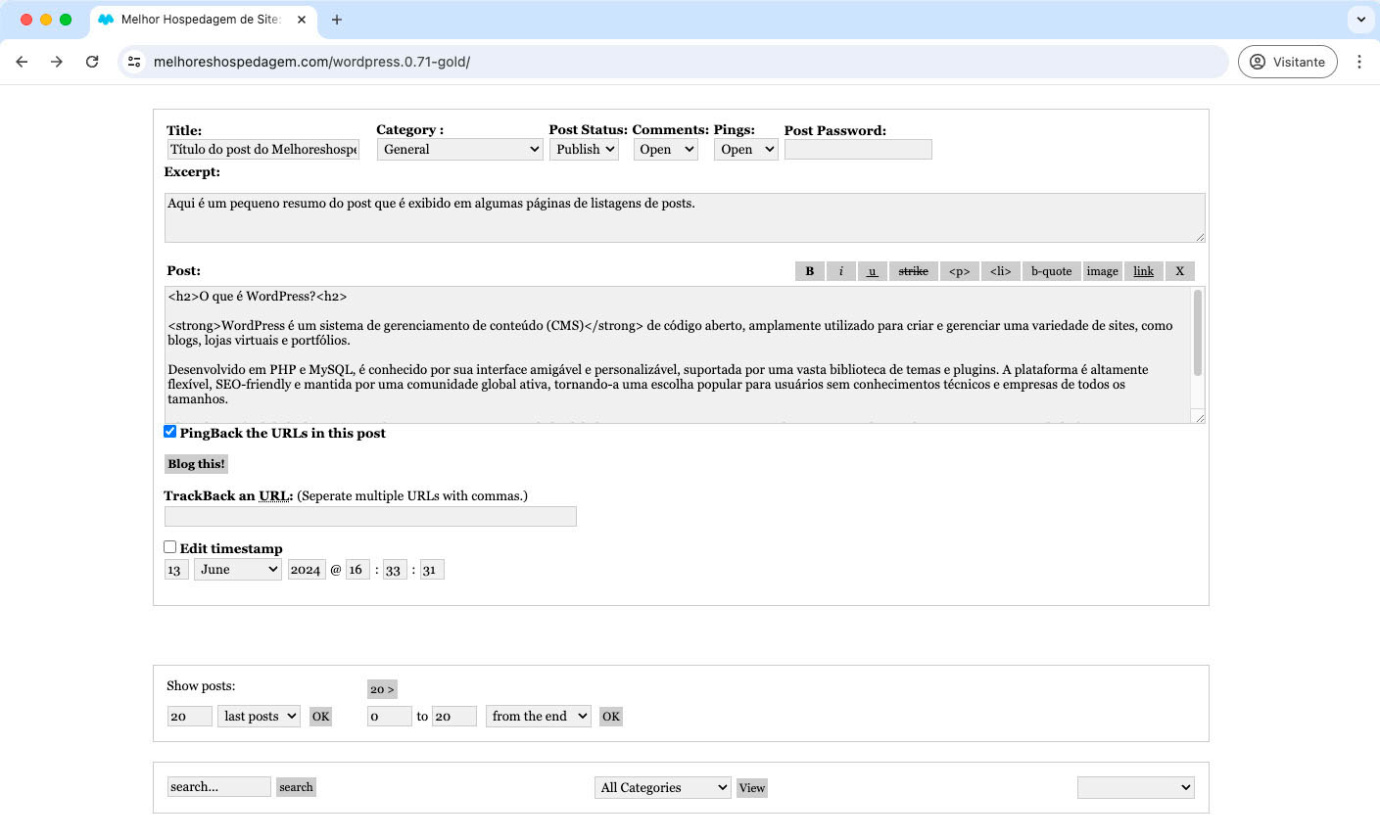Viewport: 1380px width, 840px height.
Task: Apply bold with the B button
Action: (x=810, y=271)
